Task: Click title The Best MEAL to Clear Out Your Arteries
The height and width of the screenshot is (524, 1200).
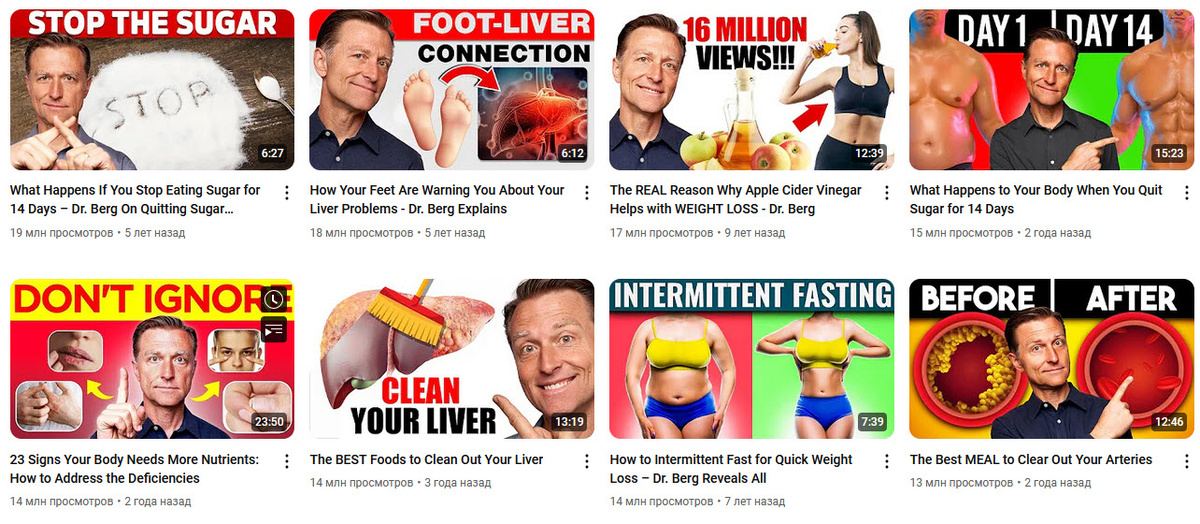Action: pos(1031,460)
